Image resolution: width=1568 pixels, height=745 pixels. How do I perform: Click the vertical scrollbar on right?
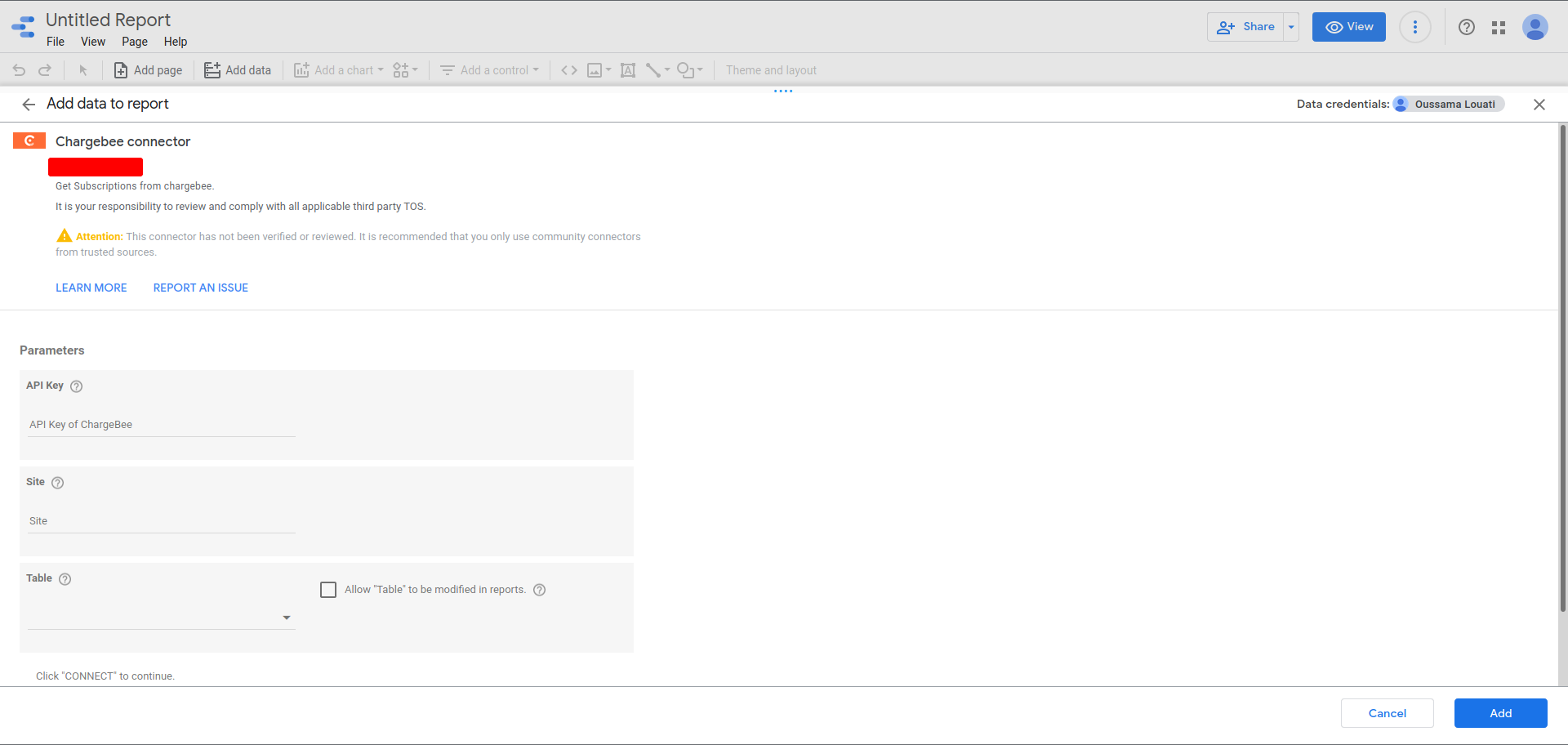pos(1563,368)
